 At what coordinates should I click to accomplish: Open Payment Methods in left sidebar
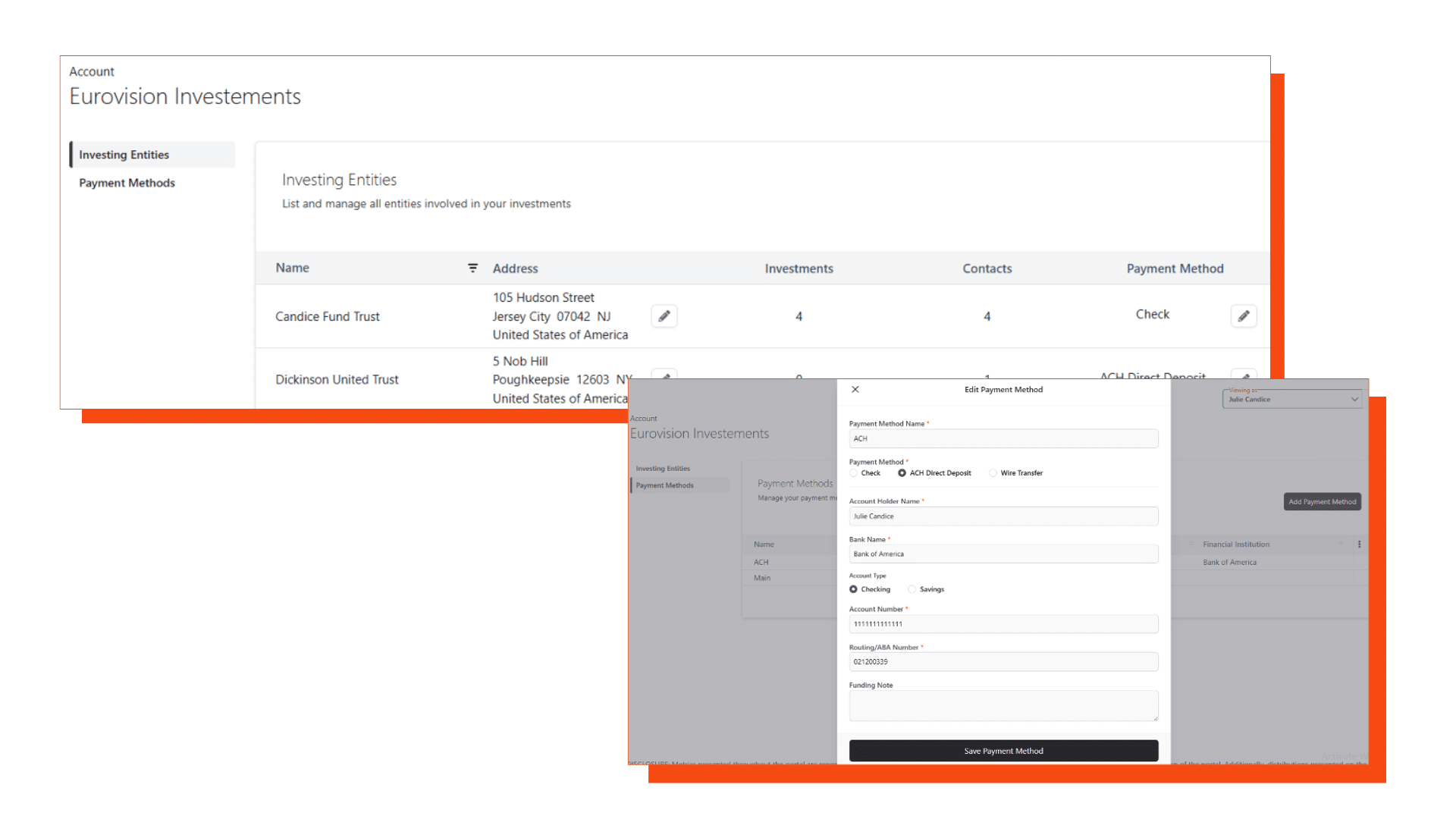127,183
